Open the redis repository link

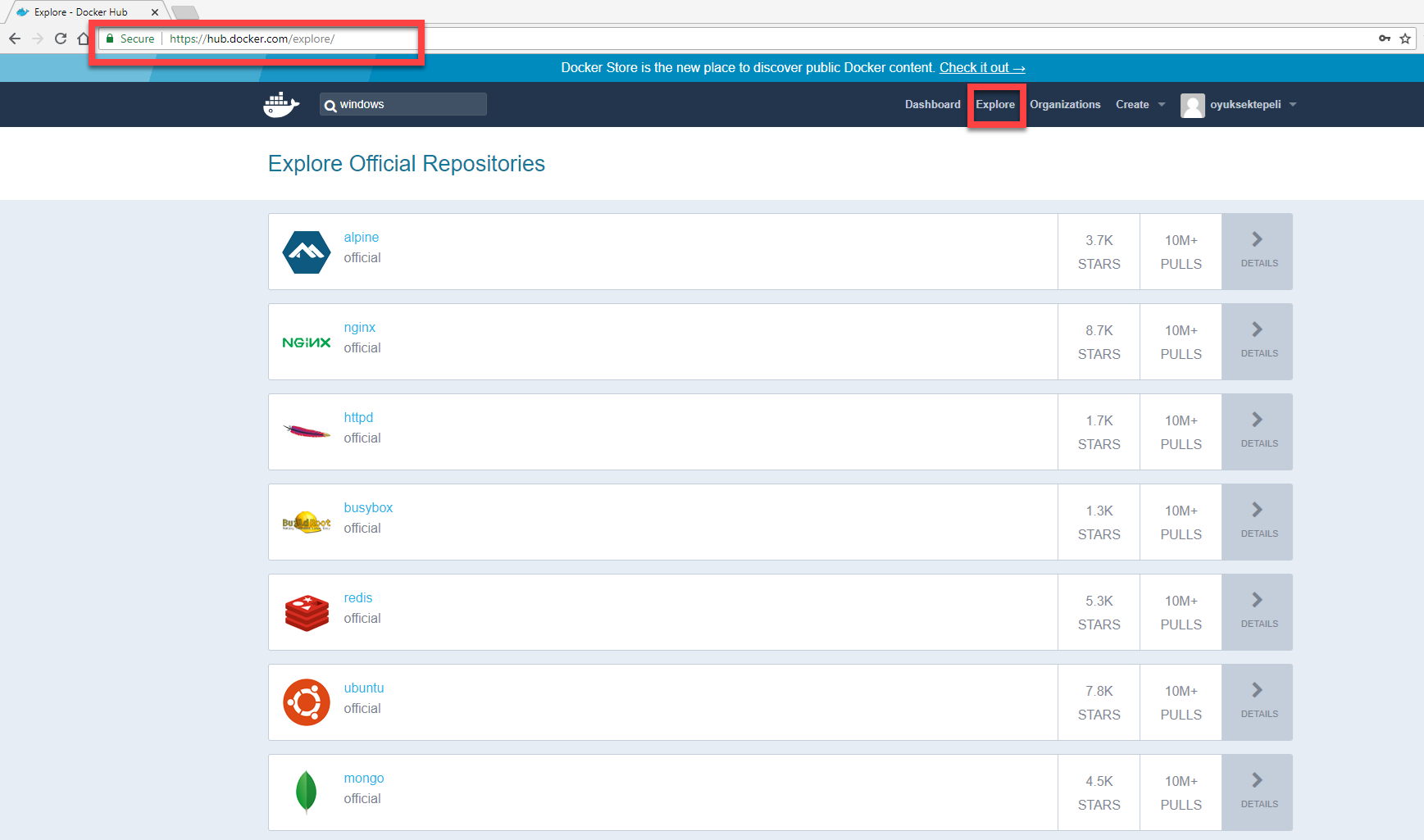point(358,598)
